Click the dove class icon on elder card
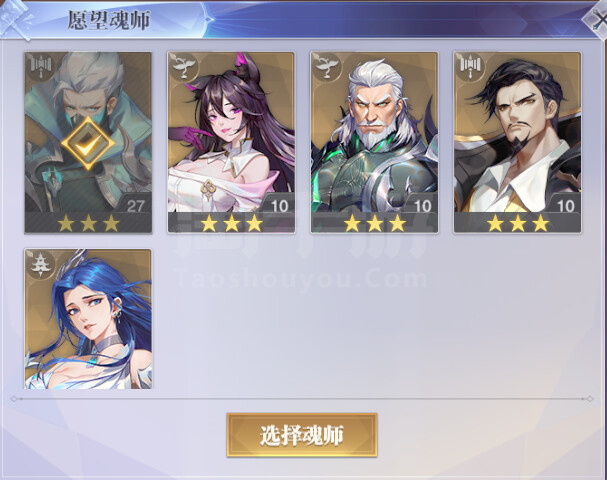 [326, 67]
